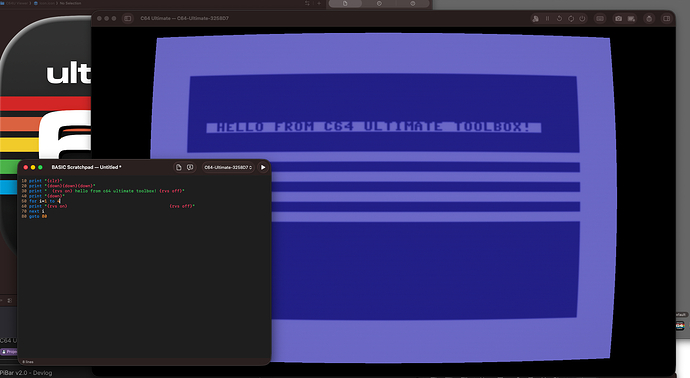Viewport: 690px width, 378px height.
Task: Open the keyboard overlay in C64 Ultimate toolbar
Action: (x=600, y=18)
